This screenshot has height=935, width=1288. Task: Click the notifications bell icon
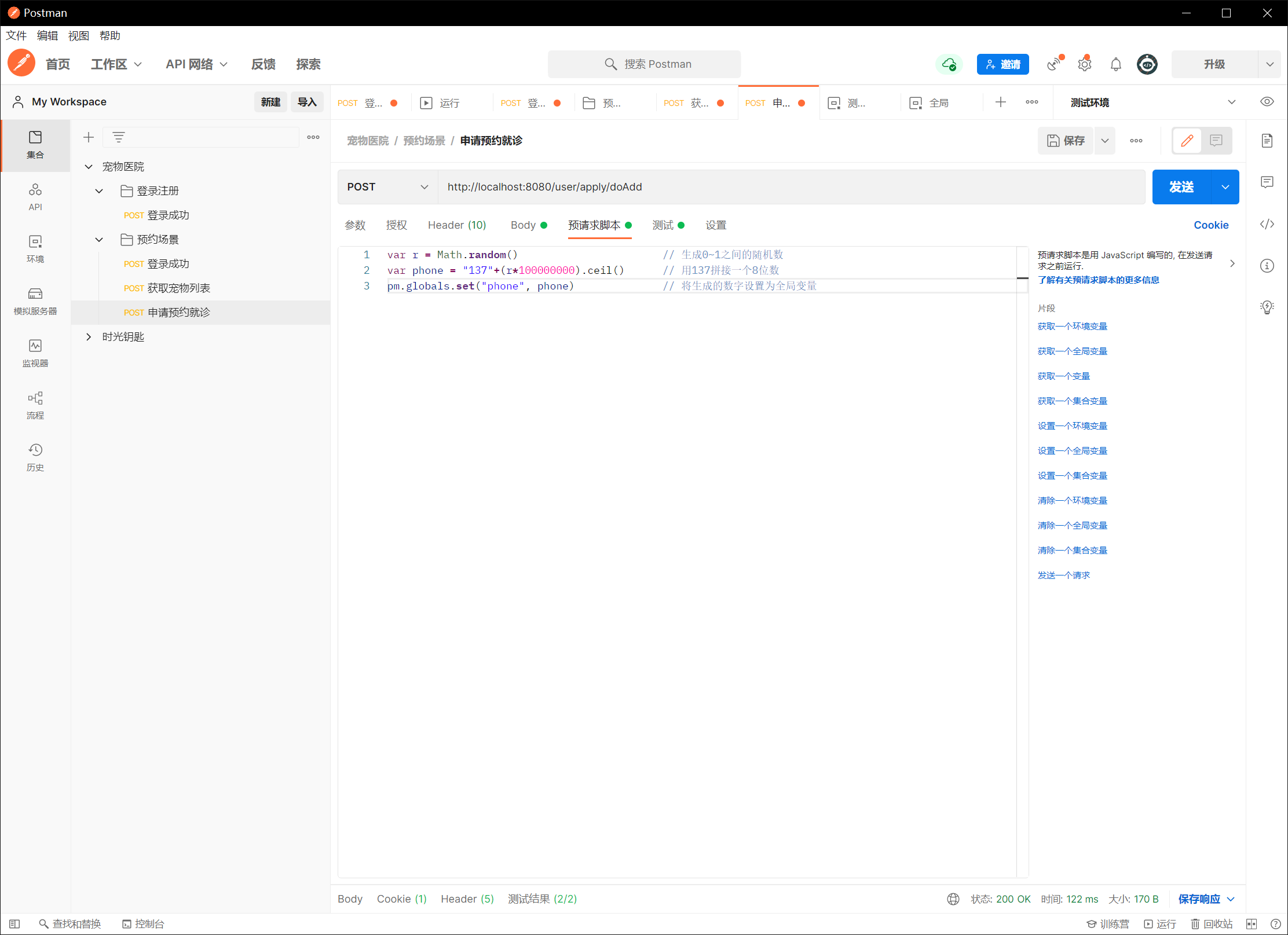pos(1115,64)
